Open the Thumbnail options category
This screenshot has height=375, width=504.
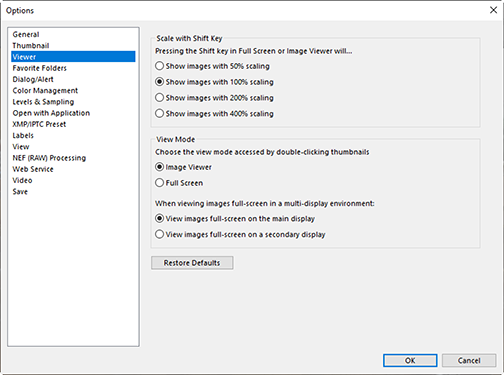pos(31,46)
